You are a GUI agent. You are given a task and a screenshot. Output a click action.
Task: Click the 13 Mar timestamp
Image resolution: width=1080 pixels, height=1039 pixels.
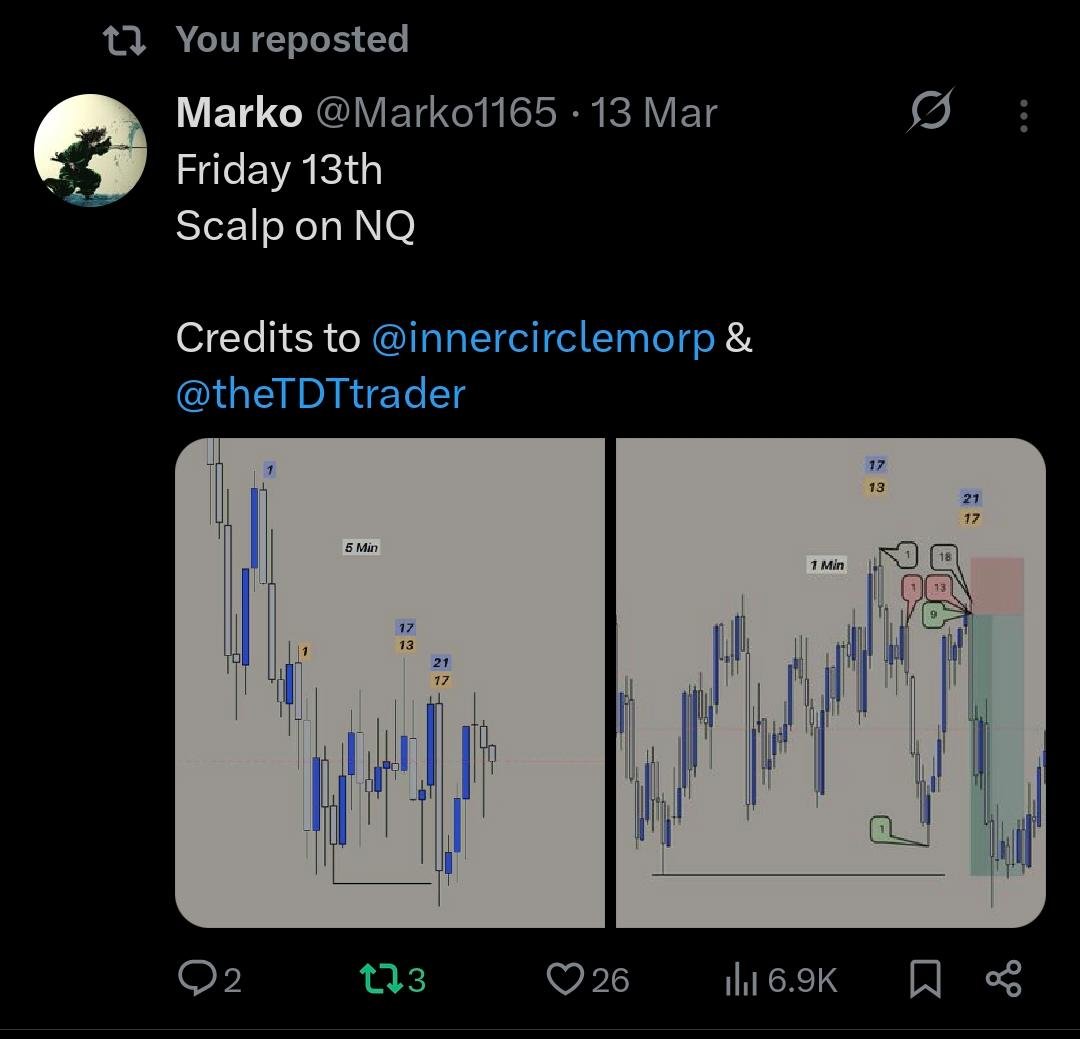point(654,113)
